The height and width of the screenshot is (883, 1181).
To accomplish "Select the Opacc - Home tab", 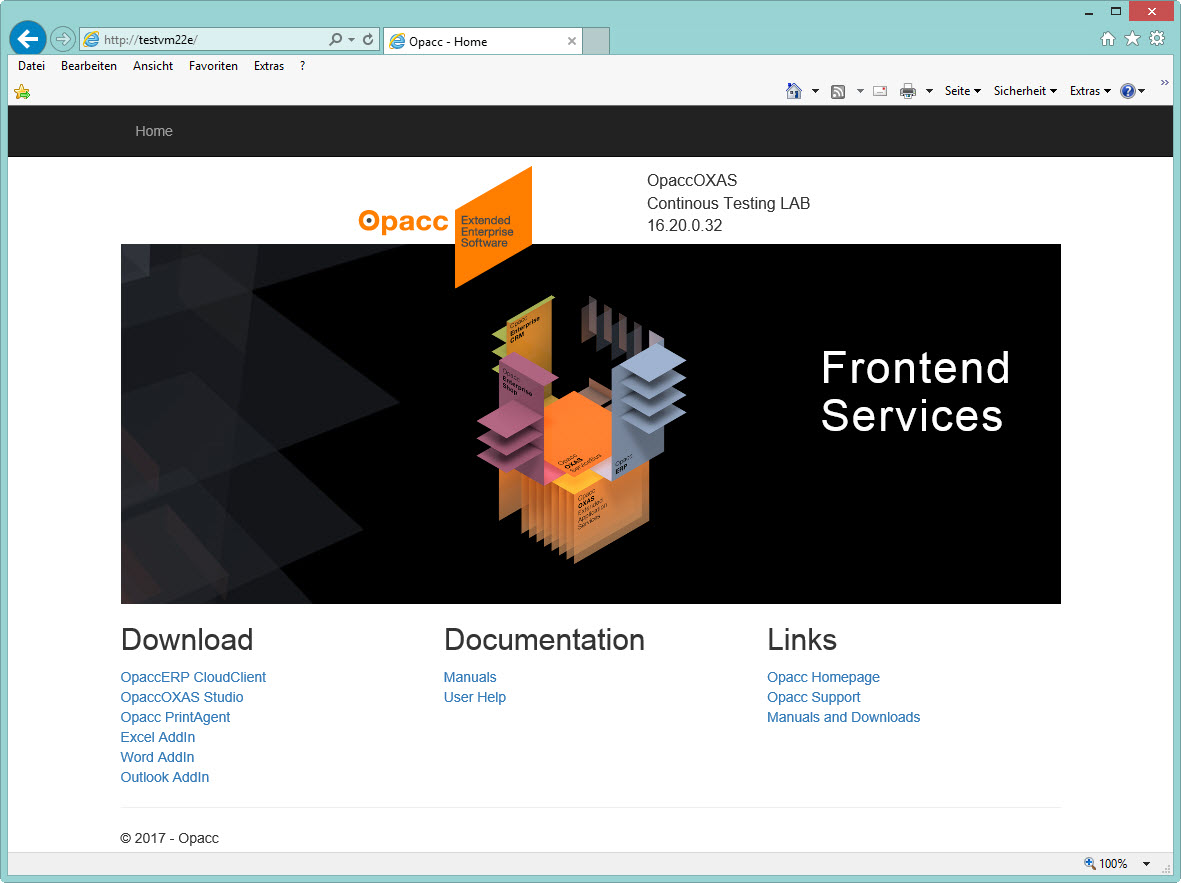I will (482, 41).
